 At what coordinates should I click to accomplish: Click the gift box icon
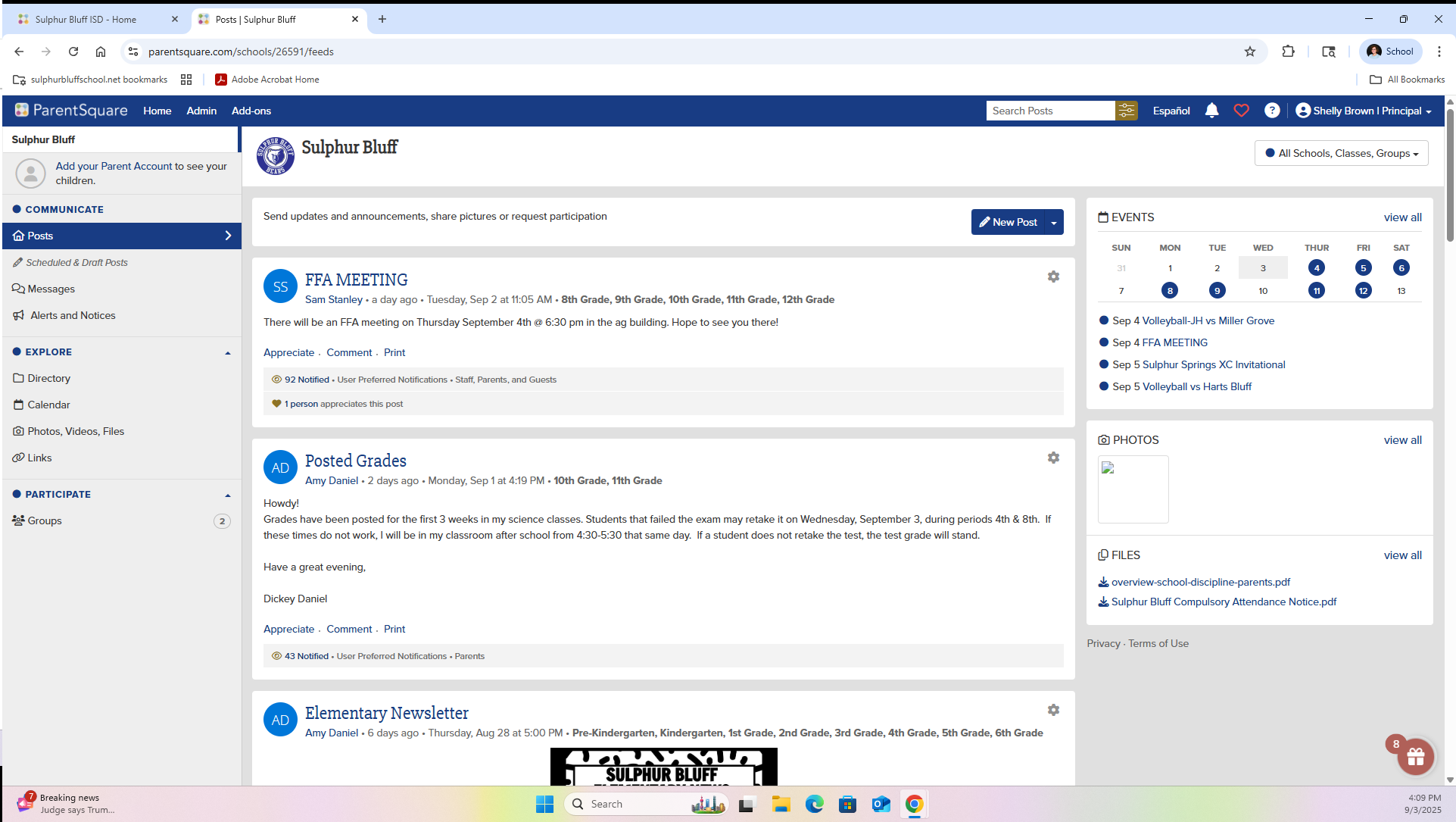(1415, 756)
